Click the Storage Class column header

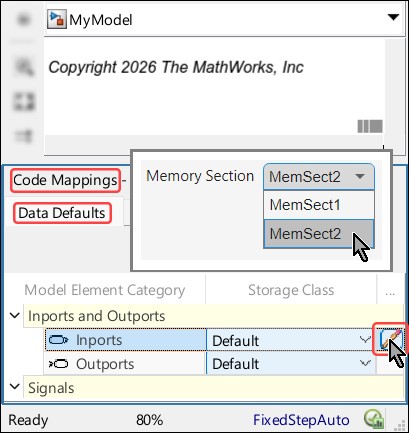point(291,290)
